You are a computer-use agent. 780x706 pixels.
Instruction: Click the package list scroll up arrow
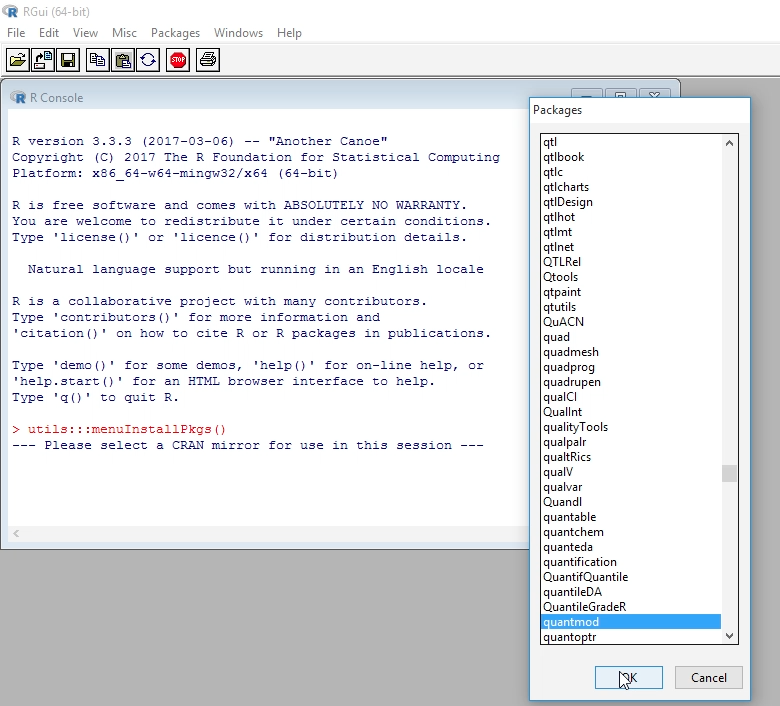click(x=729, y=143)
